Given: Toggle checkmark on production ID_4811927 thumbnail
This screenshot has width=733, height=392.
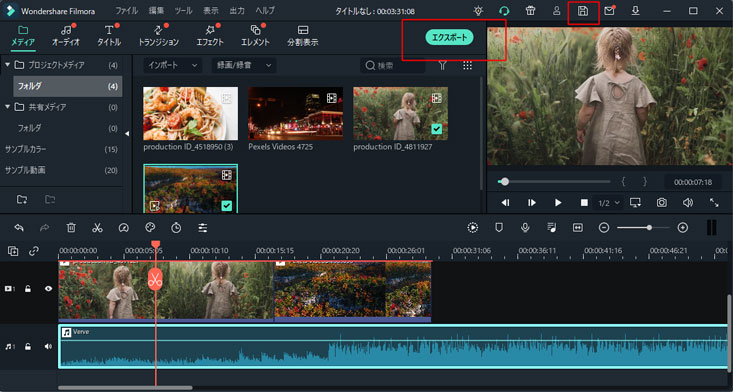Looking at the screenshot, I should pos(437,128).
